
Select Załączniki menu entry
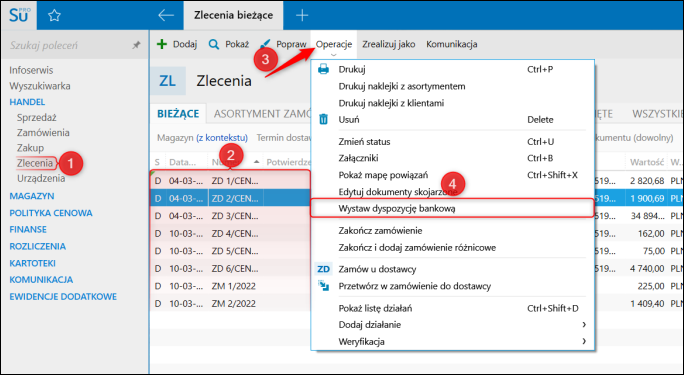(x=358, y=158)
